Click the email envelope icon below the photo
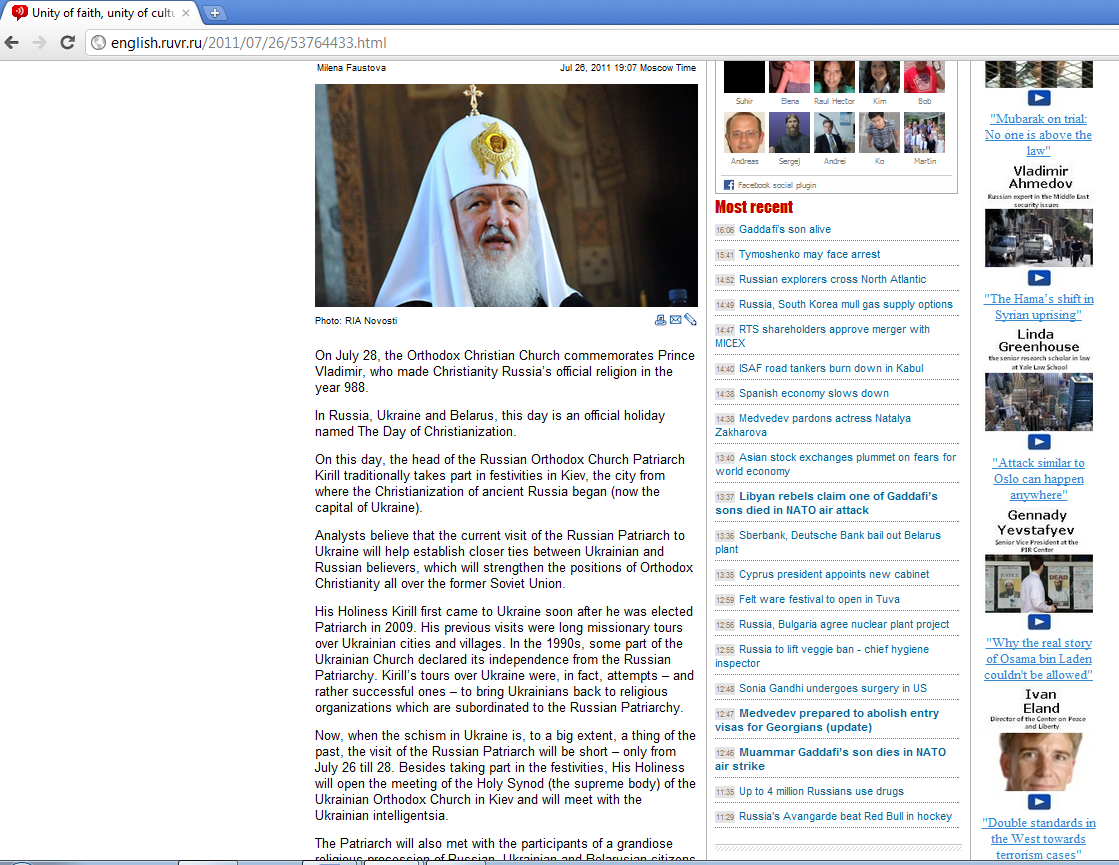Viewport: 1119px width, 865px height. pyautogui.click(x=675, y=320)
